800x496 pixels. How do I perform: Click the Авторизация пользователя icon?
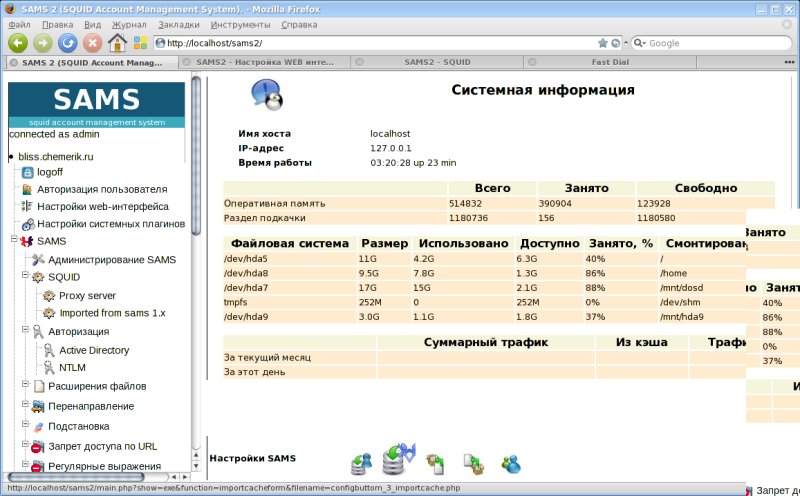[28, 189]
